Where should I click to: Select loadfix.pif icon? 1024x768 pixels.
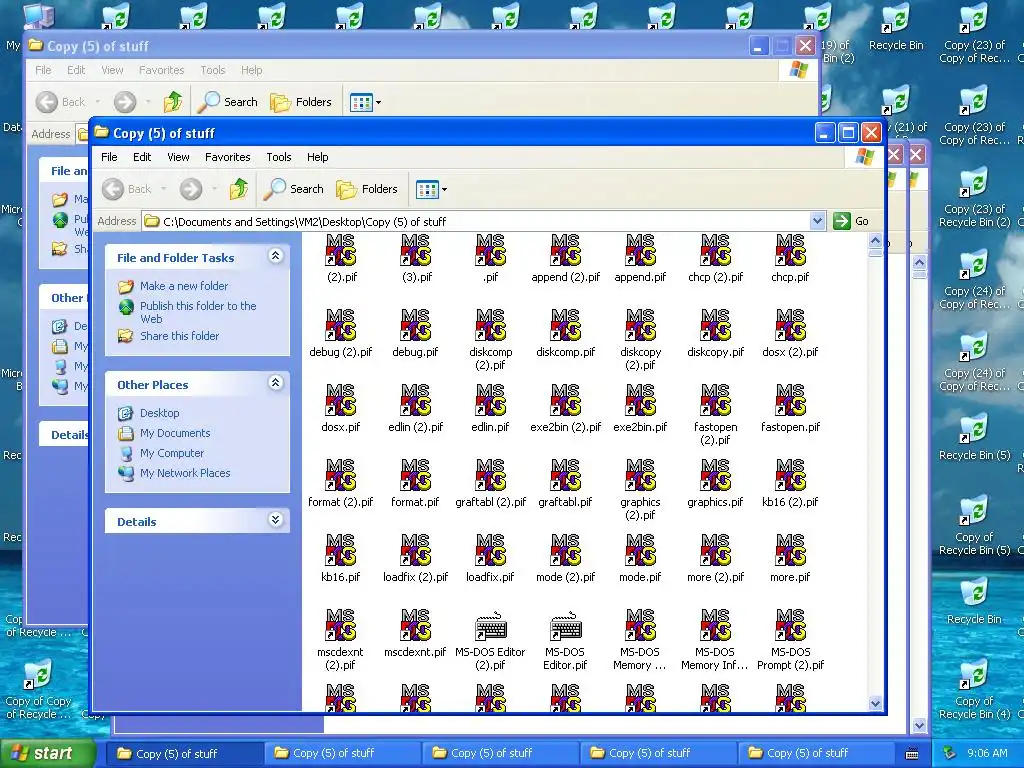(490, 551)
